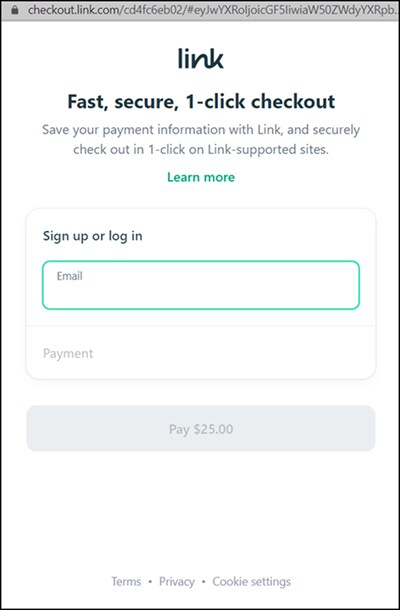Select the checkout.link.com URL text
The image size is (400, 610).
tap(213, 10)
